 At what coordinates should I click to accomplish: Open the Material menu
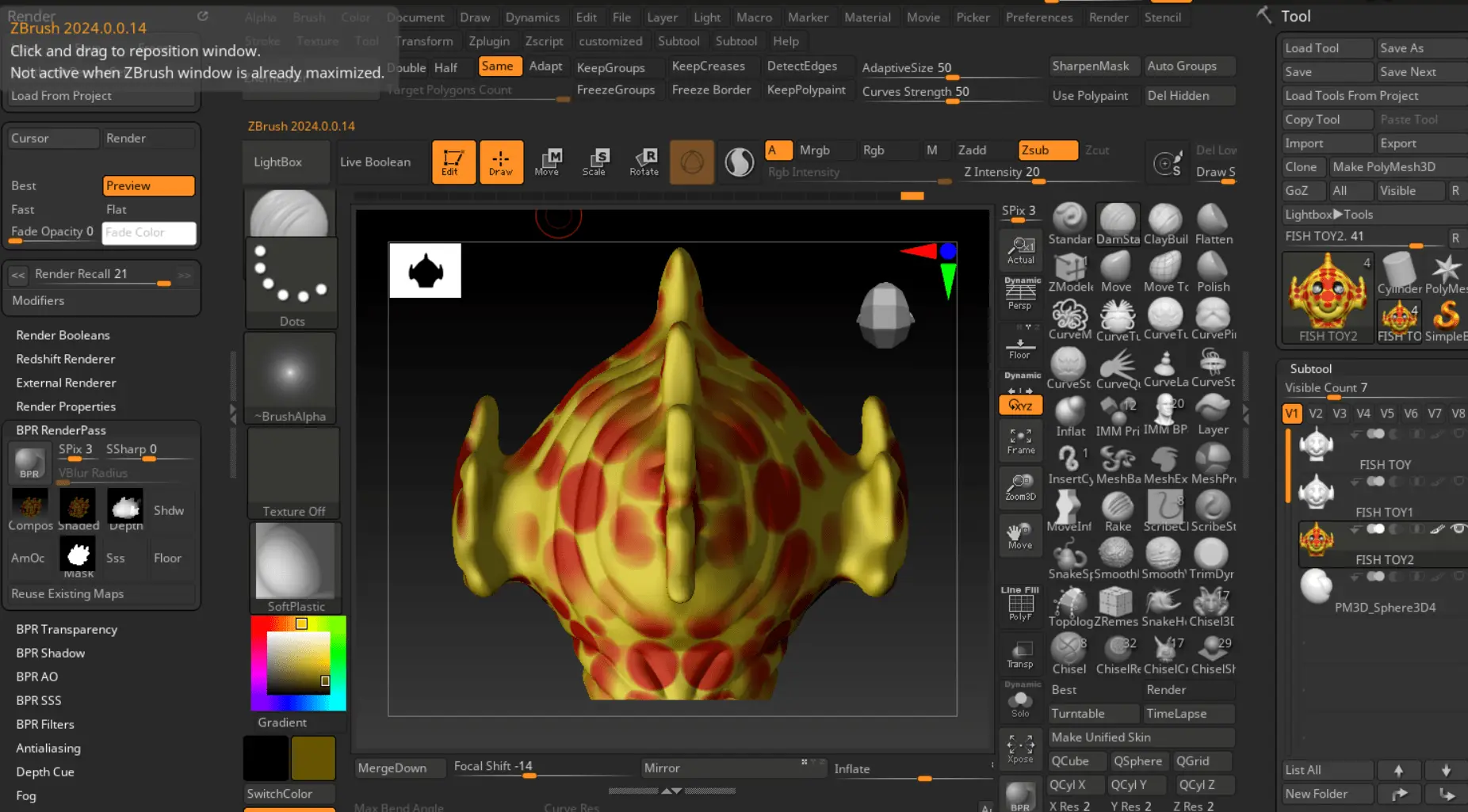[866, 17]
